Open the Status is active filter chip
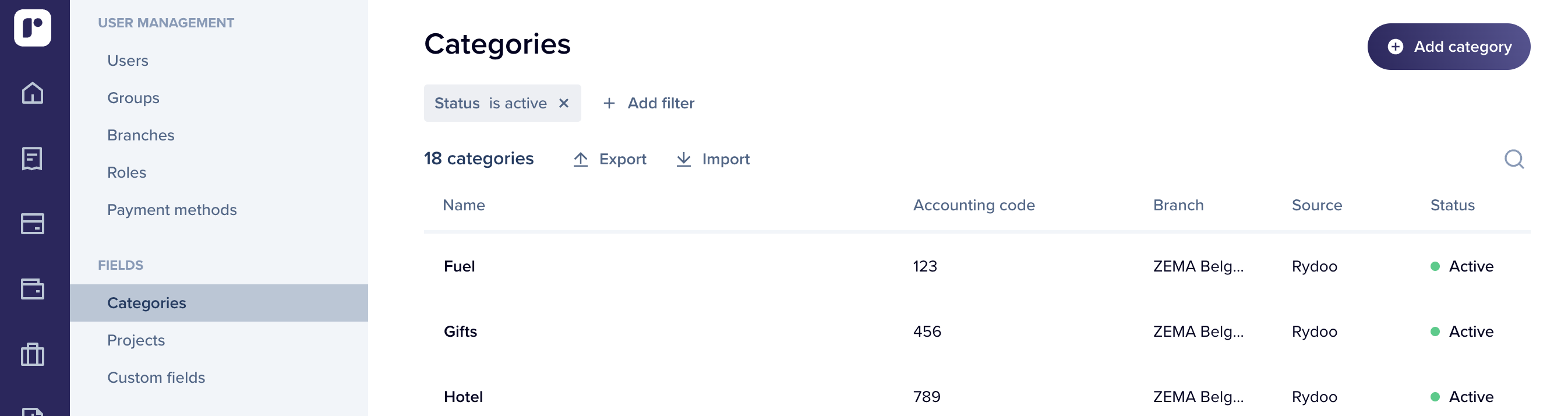 click(x=490, y=103)
